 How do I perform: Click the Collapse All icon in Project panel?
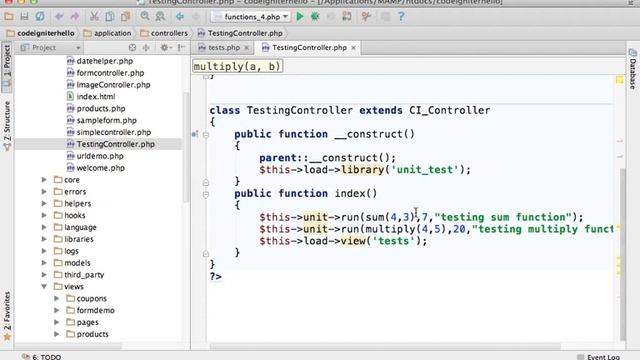coord(146,48)
